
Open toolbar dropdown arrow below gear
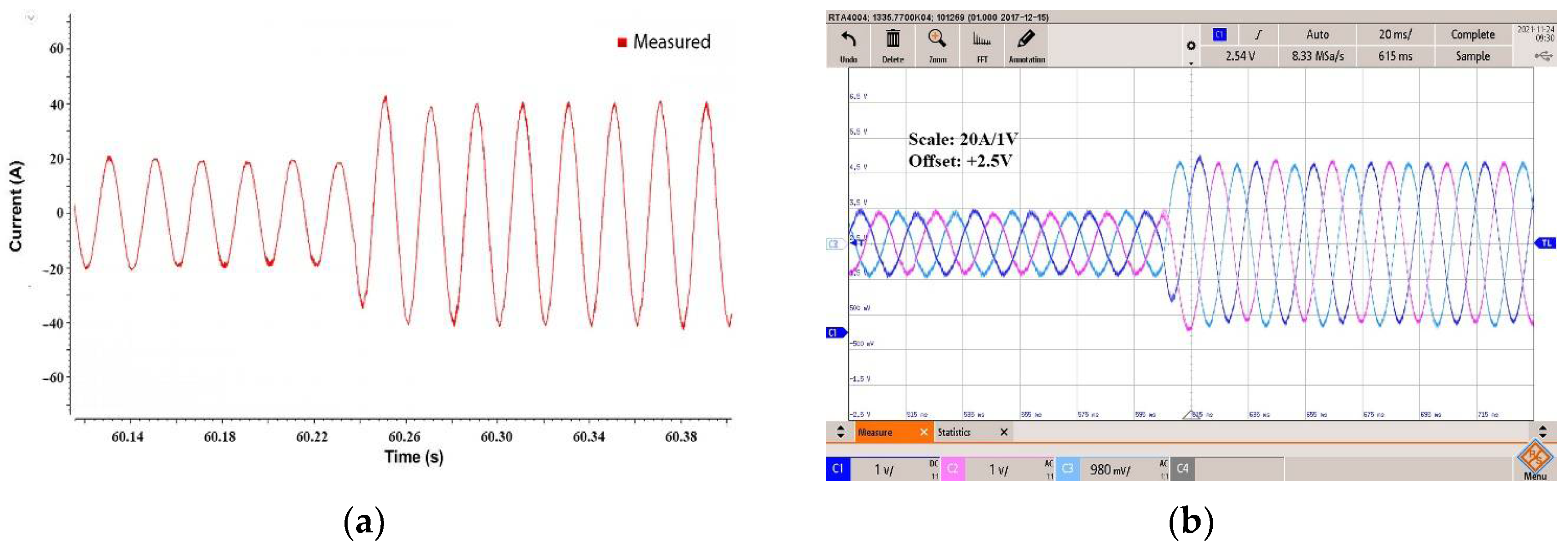coord(1191,63)
